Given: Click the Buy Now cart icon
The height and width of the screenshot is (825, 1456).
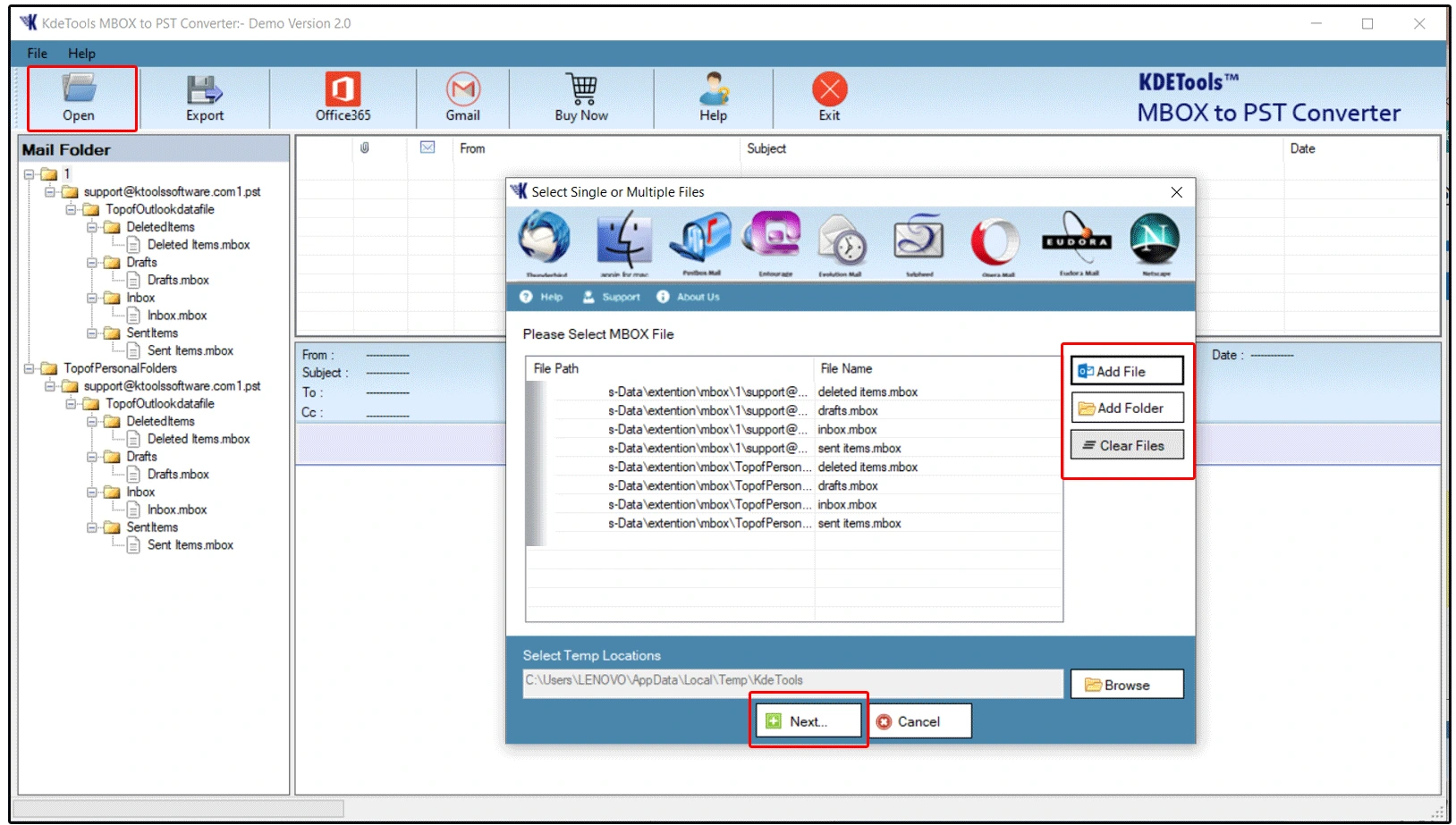Looking at the screenshot, I should pyautogui.click(x=582, y=97).
